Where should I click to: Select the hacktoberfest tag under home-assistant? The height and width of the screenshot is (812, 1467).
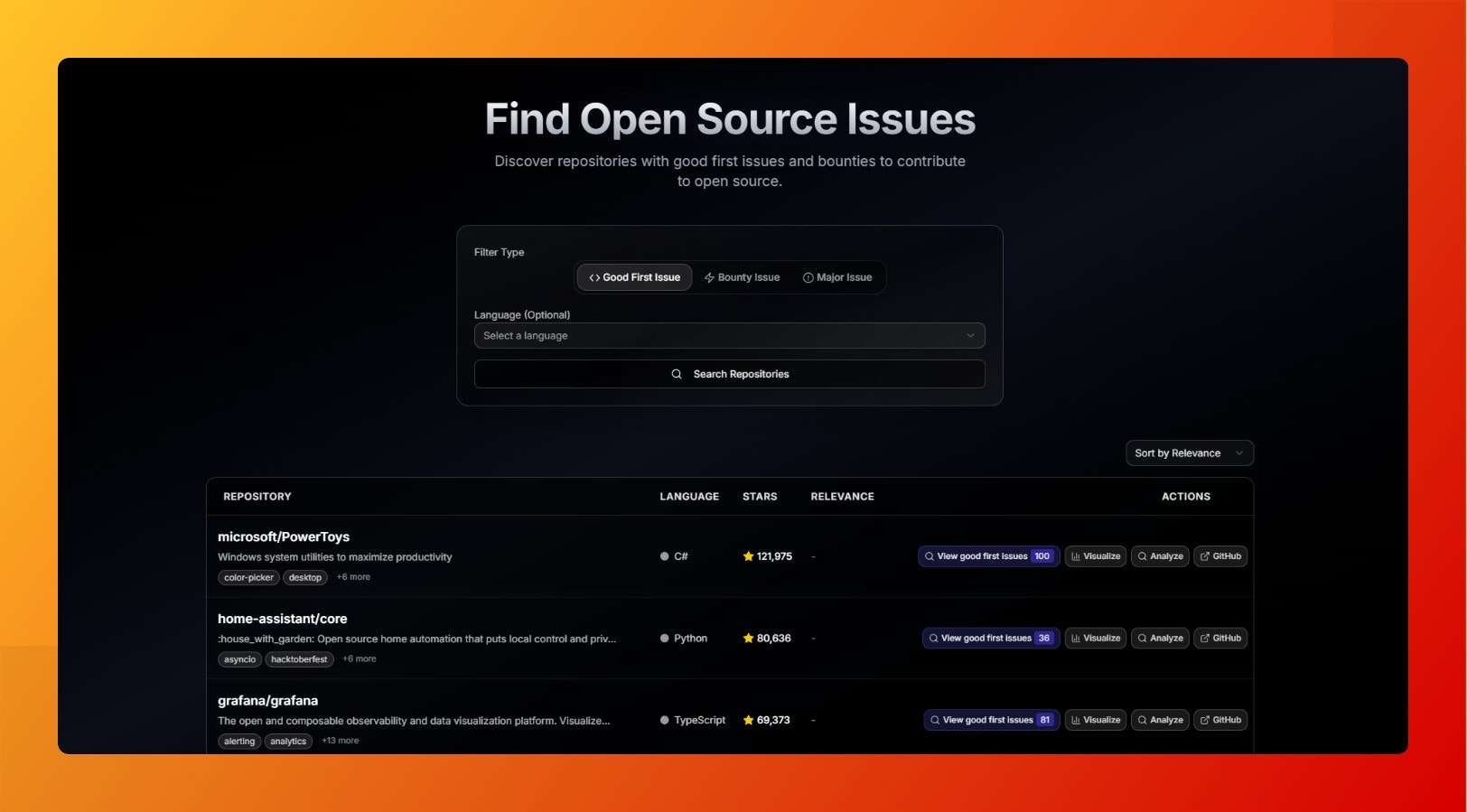[299, 659]
